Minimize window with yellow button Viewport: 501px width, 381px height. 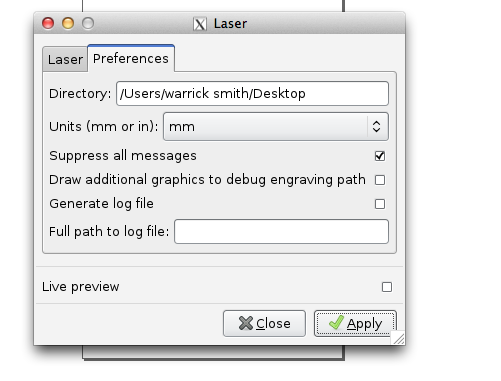(68, 23)
